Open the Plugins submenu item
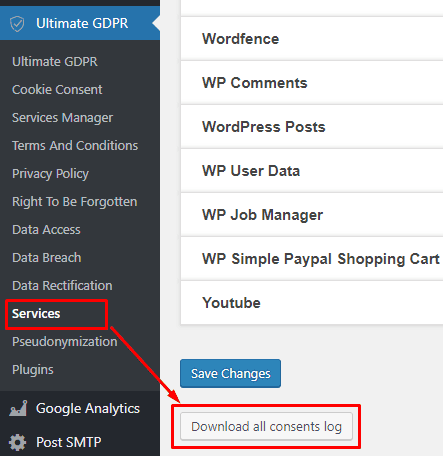The height and width of the screenshot is (456, 443). click(x=33, y=370)
